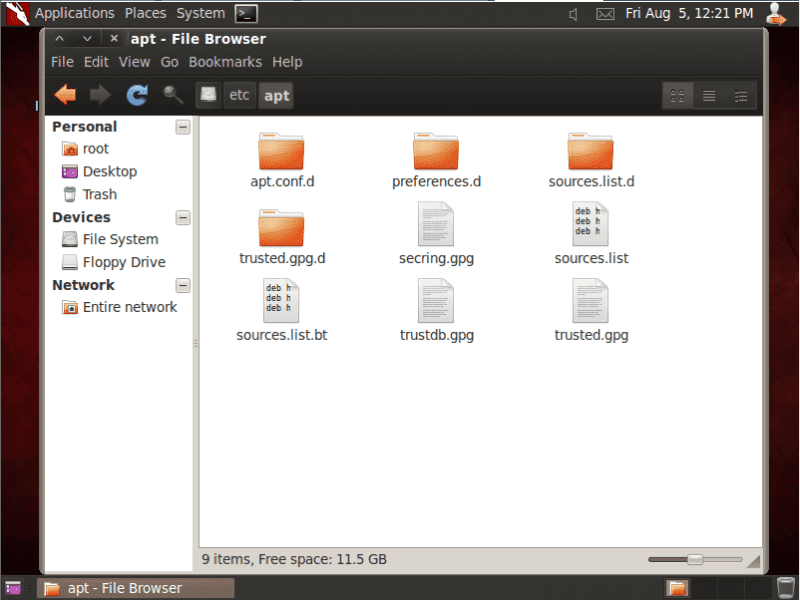Open trash icon in bottom panel
This screenshot has width=800, height=600.
point(786,588)
